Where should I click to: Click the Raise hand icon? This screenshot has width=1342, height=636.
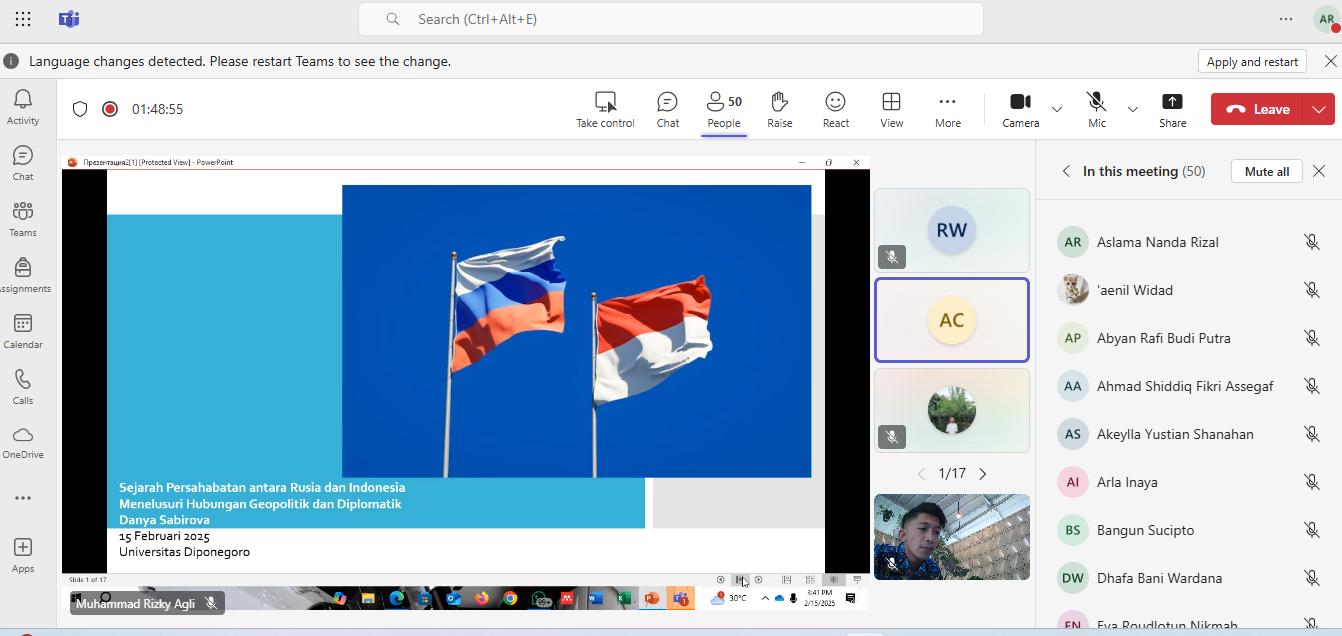pyautogui.click(x=779, y=109)
